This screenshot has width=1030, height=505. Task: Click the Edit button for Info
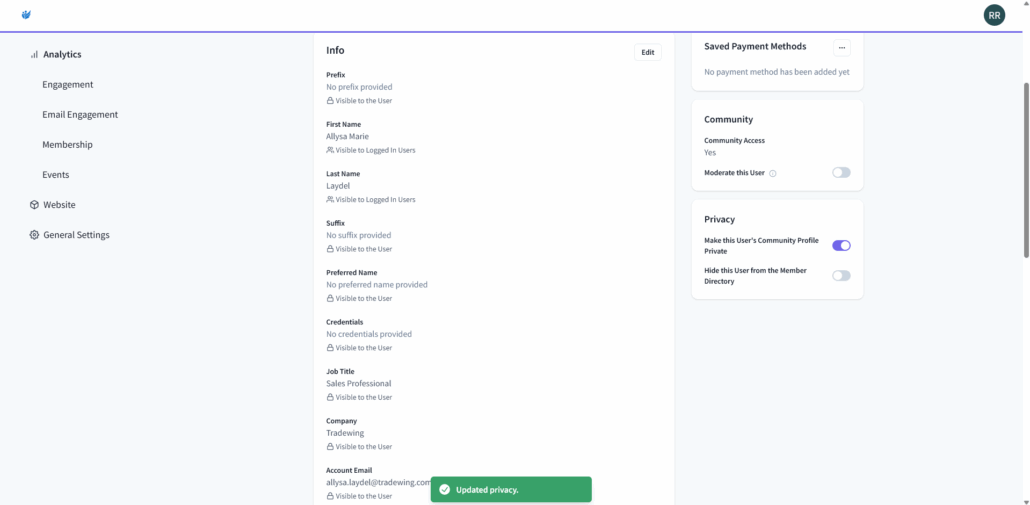(x=647, y=52)
